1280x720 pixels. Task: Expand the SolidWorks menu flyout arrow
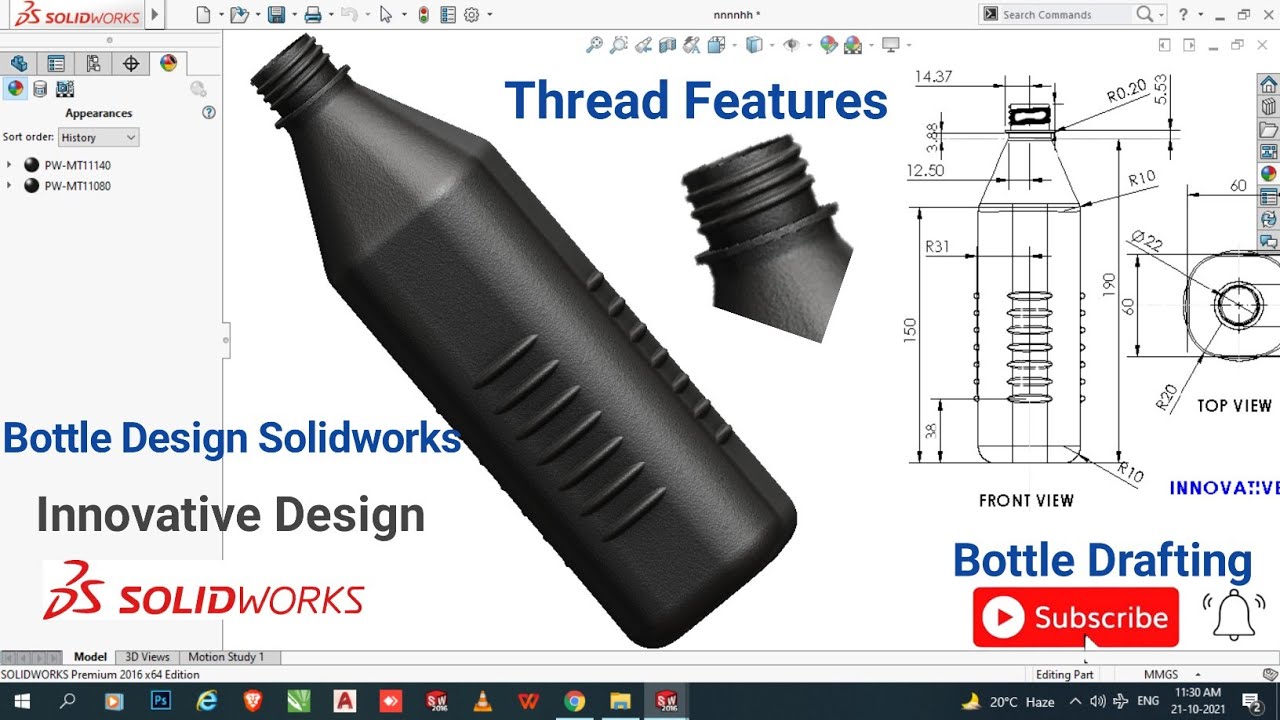click(154, 15)
